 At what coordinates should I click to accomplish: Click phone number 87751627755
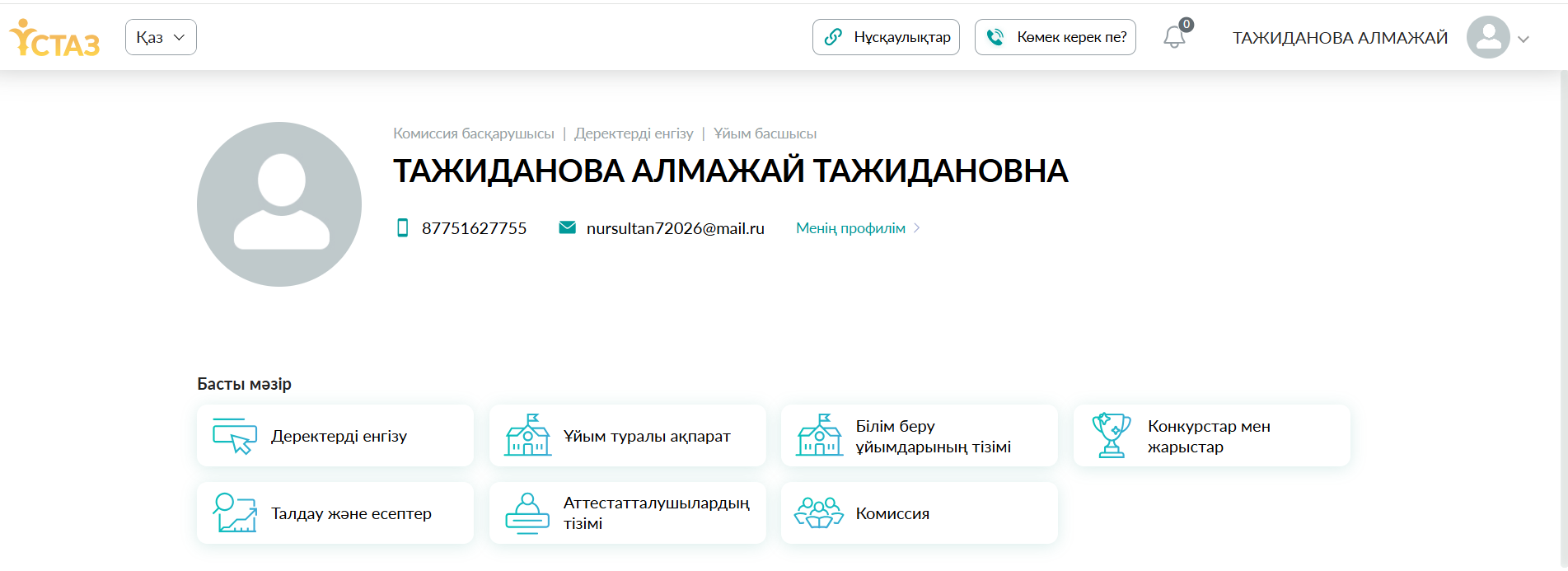click(x=474, y=228)
